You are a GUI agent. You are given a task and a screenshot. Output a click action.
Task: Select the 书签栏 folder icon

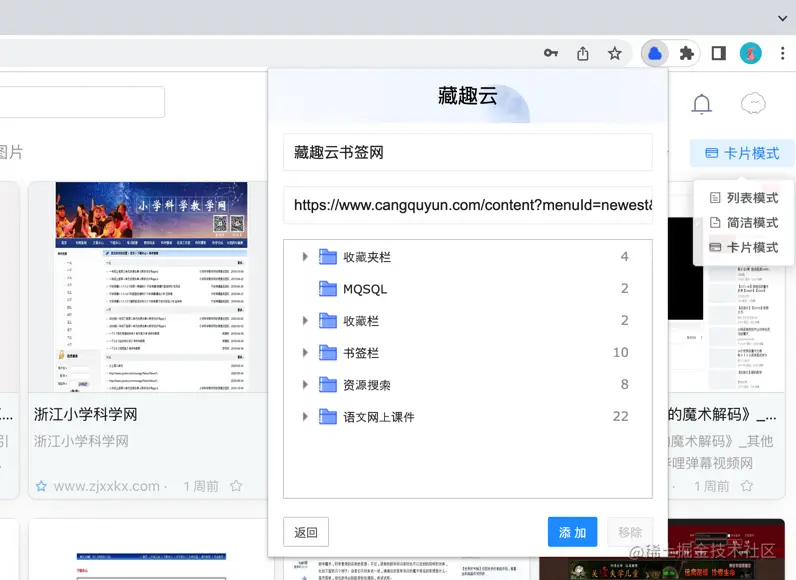[327, 353]
